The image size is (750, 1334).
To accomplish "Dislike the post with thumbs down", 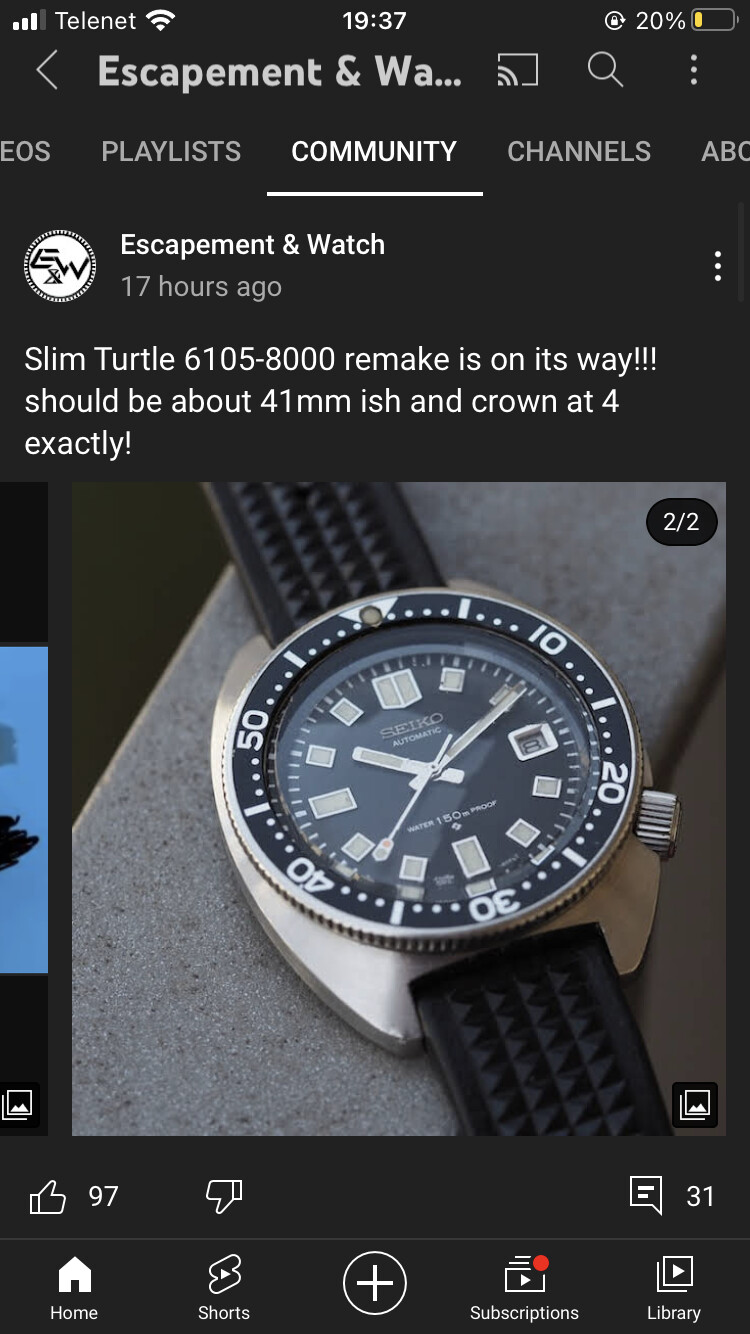I will (x=224, y=1196).
